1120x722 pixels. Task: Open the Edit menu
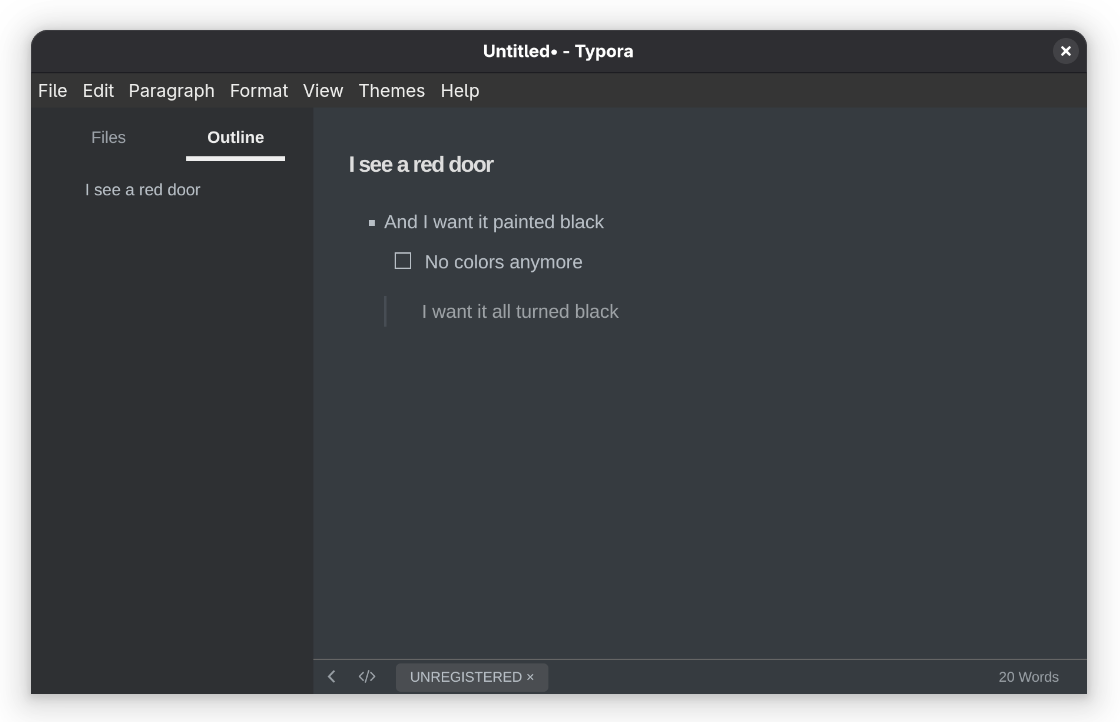coord(98,91)
